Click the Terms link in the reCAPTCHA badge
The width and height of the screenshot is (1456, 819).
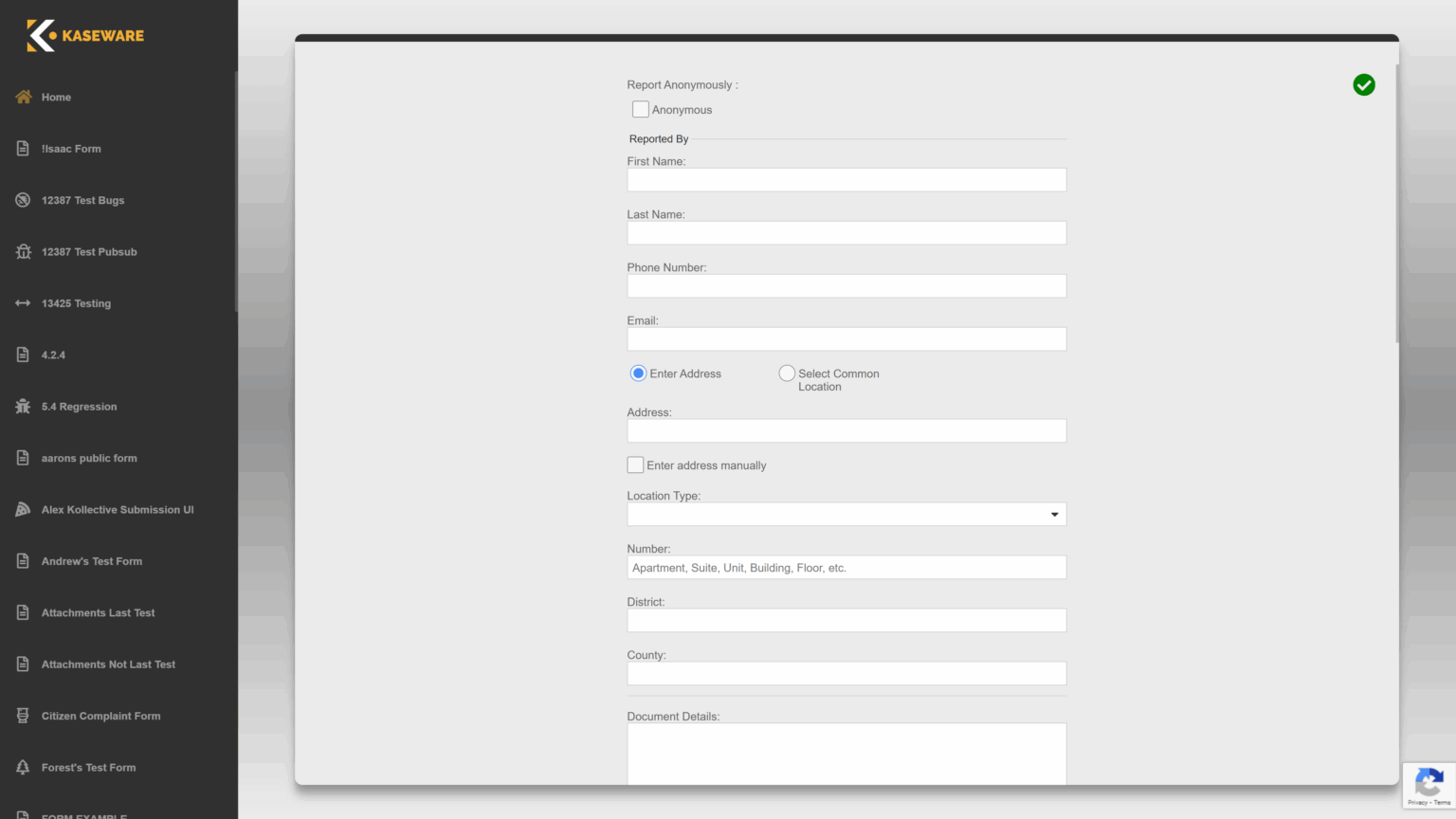[x=1443, y=802]
